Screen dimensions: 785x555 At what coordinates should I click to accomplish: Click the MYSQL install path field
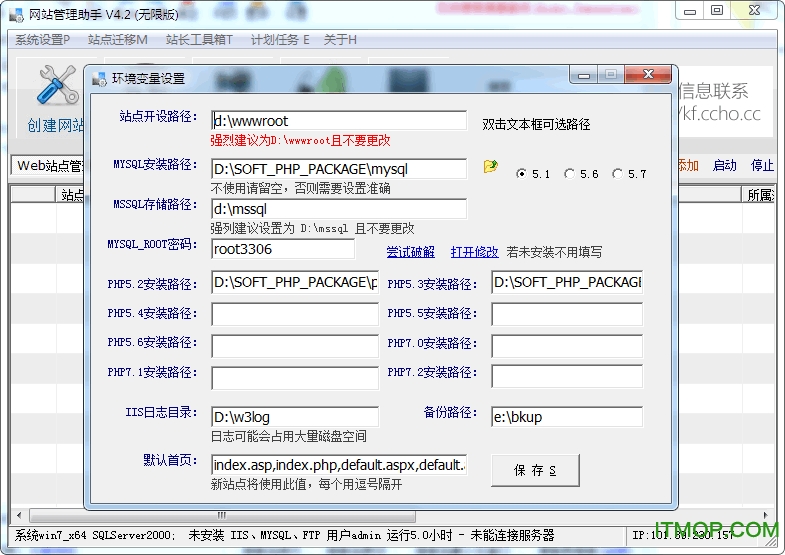tap(339, 169)
